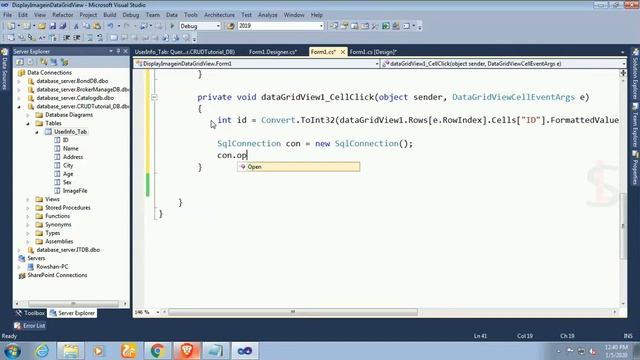Click the editor vertical scrollbar thumb

click(x=623, y=225)
